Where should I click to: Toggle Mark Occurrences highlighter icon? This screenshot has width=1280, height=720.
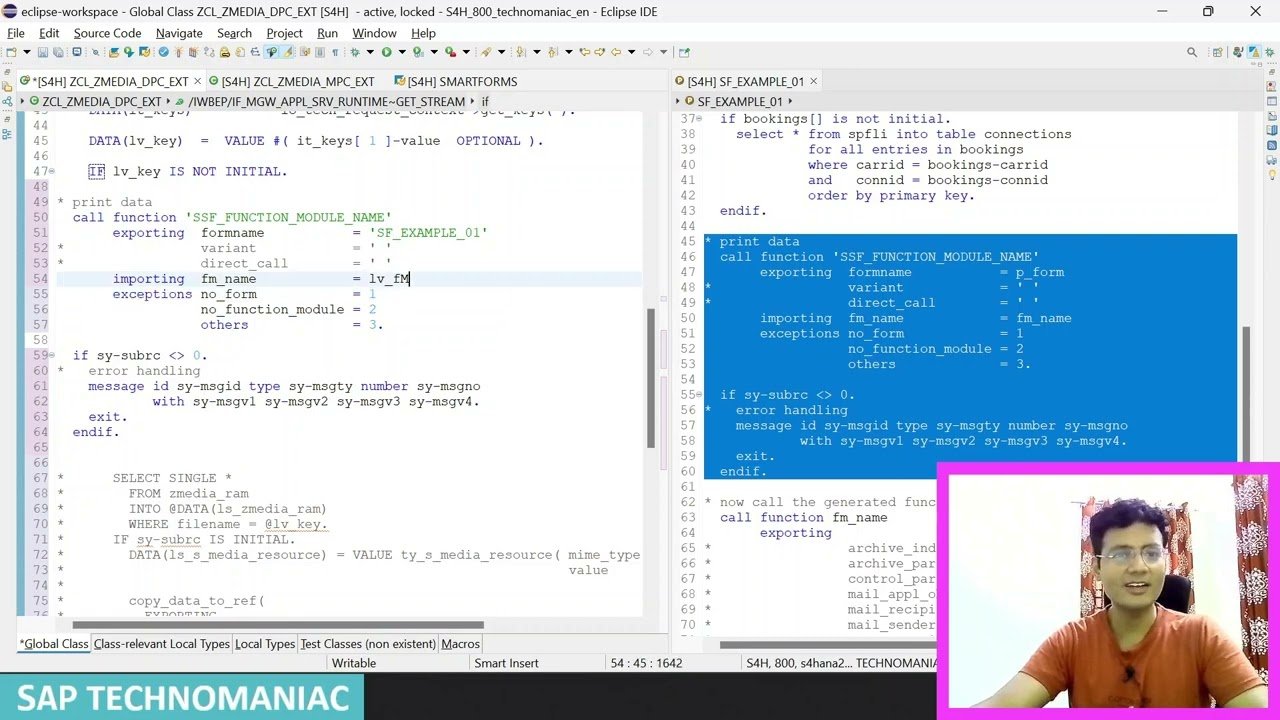pyautogui.click(x=287, y=52)
